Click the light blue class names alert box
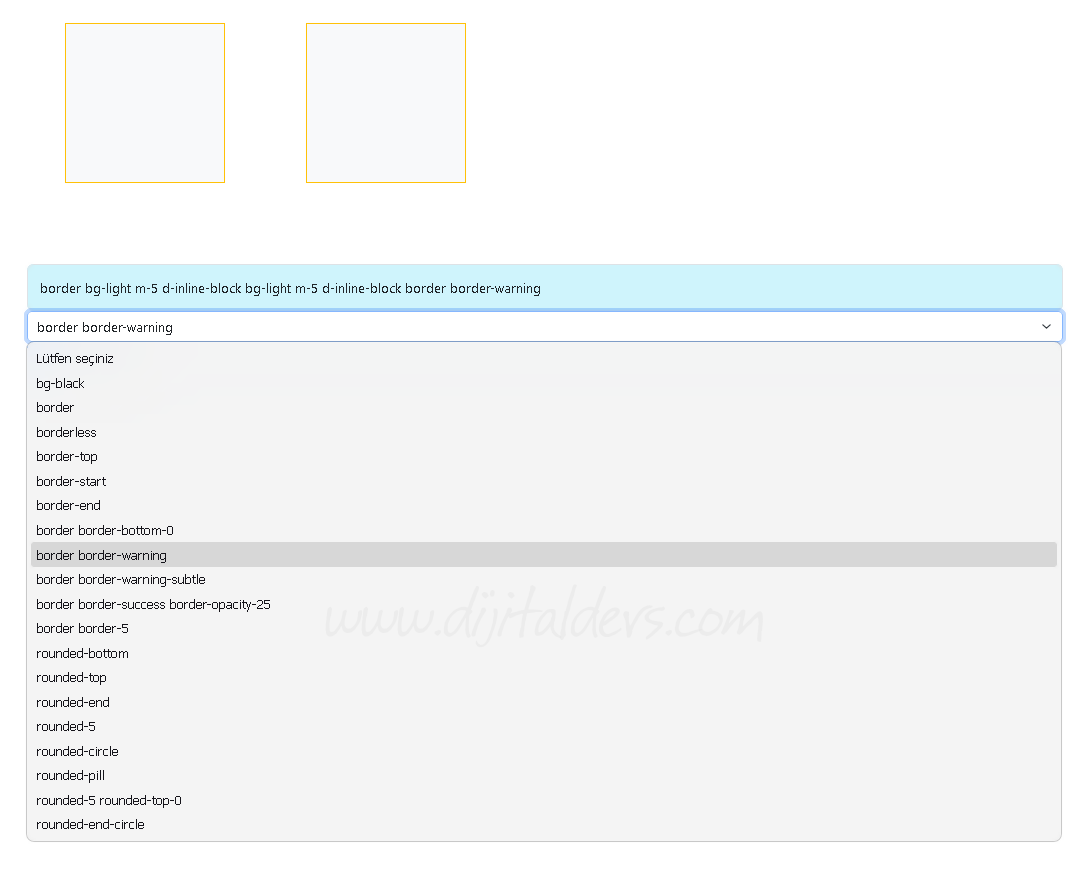 click(x=544, y=288)
